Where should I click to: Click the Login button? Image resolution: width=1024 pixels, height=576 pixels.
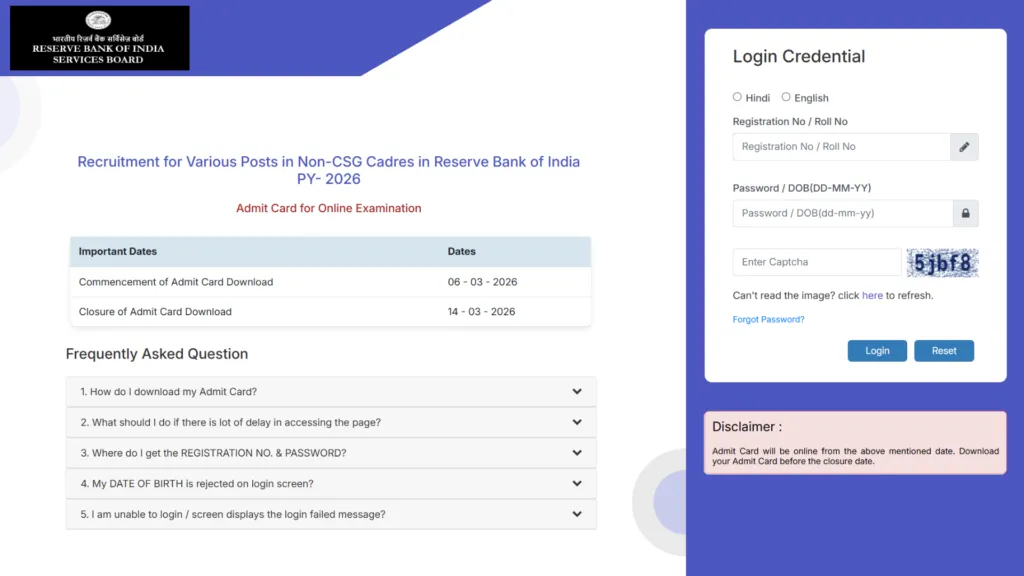tap(877, 350)
